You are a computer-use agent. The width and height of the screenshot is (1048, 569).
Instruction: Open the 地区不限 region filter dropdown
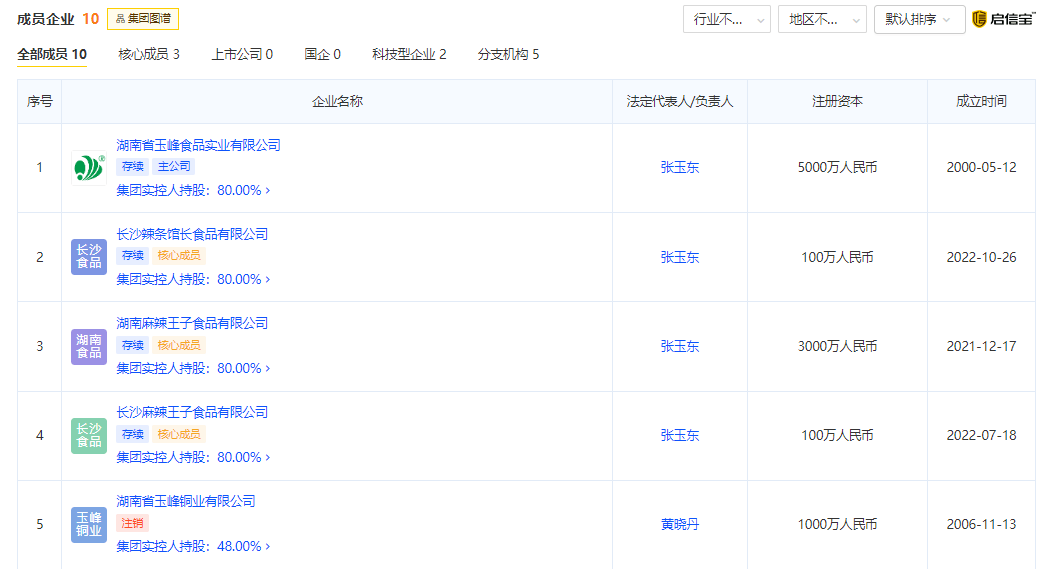[x=822, y=19]
